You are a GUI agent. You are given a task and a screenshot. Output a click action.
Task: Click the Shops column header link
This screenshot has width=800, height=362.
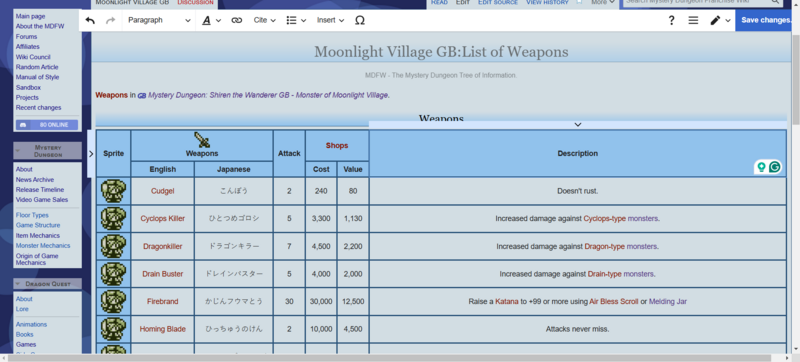pyautogui.click(x=337, y=145)
